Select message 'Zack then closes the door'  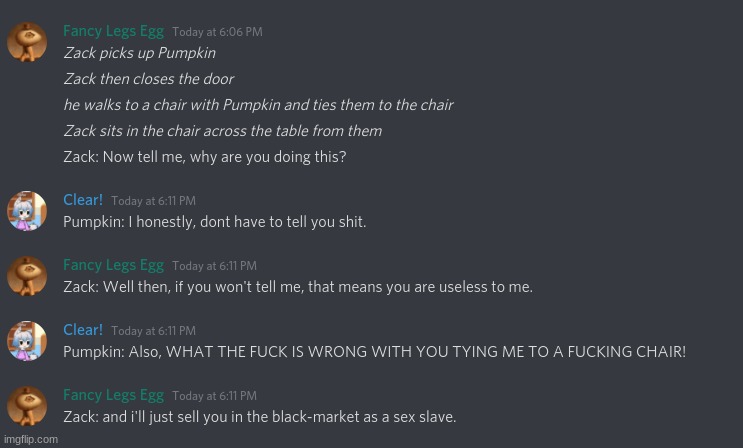tap(149, 79)
